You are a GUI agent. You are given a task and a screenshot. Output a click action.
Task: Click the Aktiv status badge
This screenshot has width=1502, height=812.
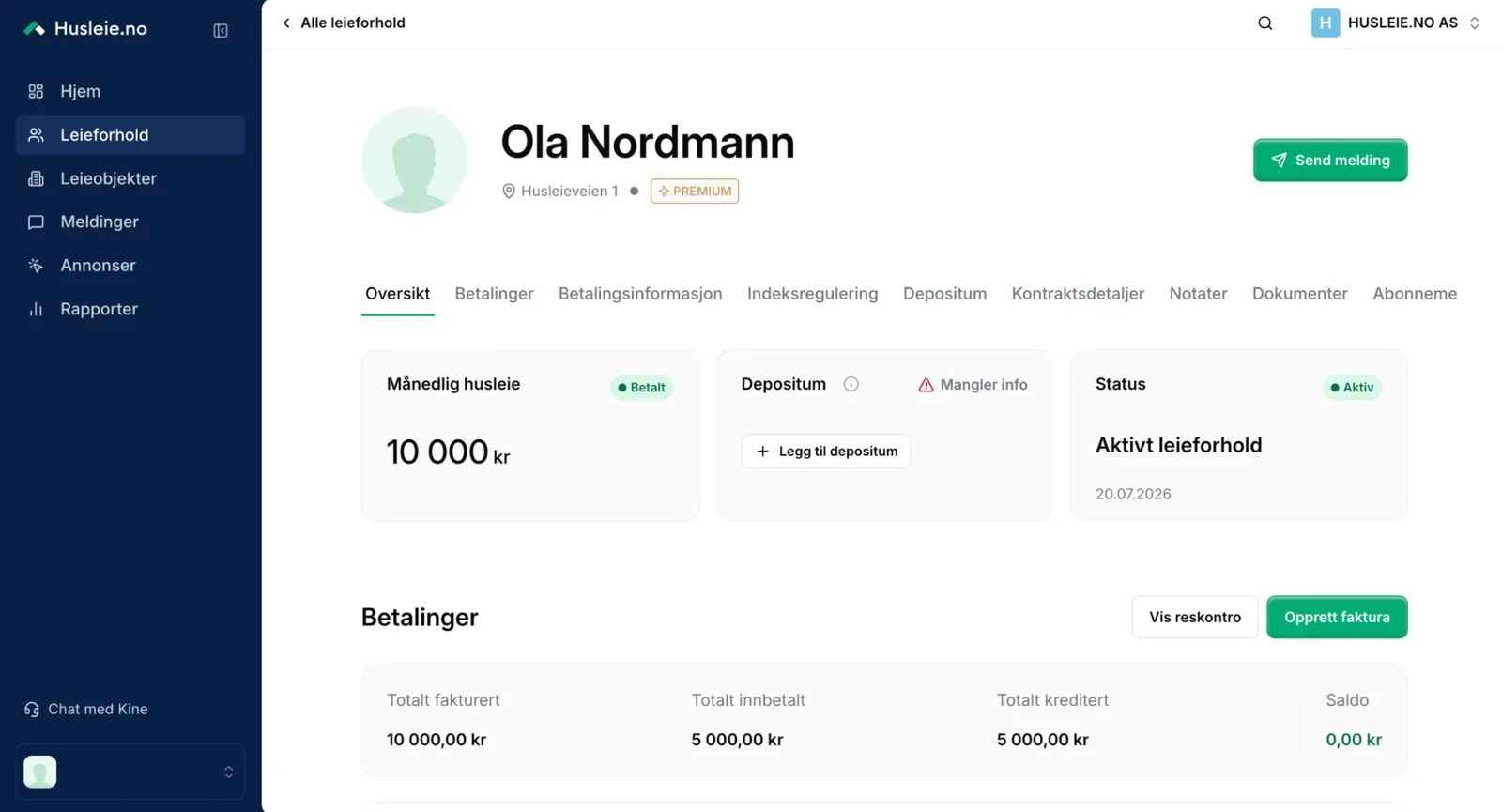(x=1352, y=387)
